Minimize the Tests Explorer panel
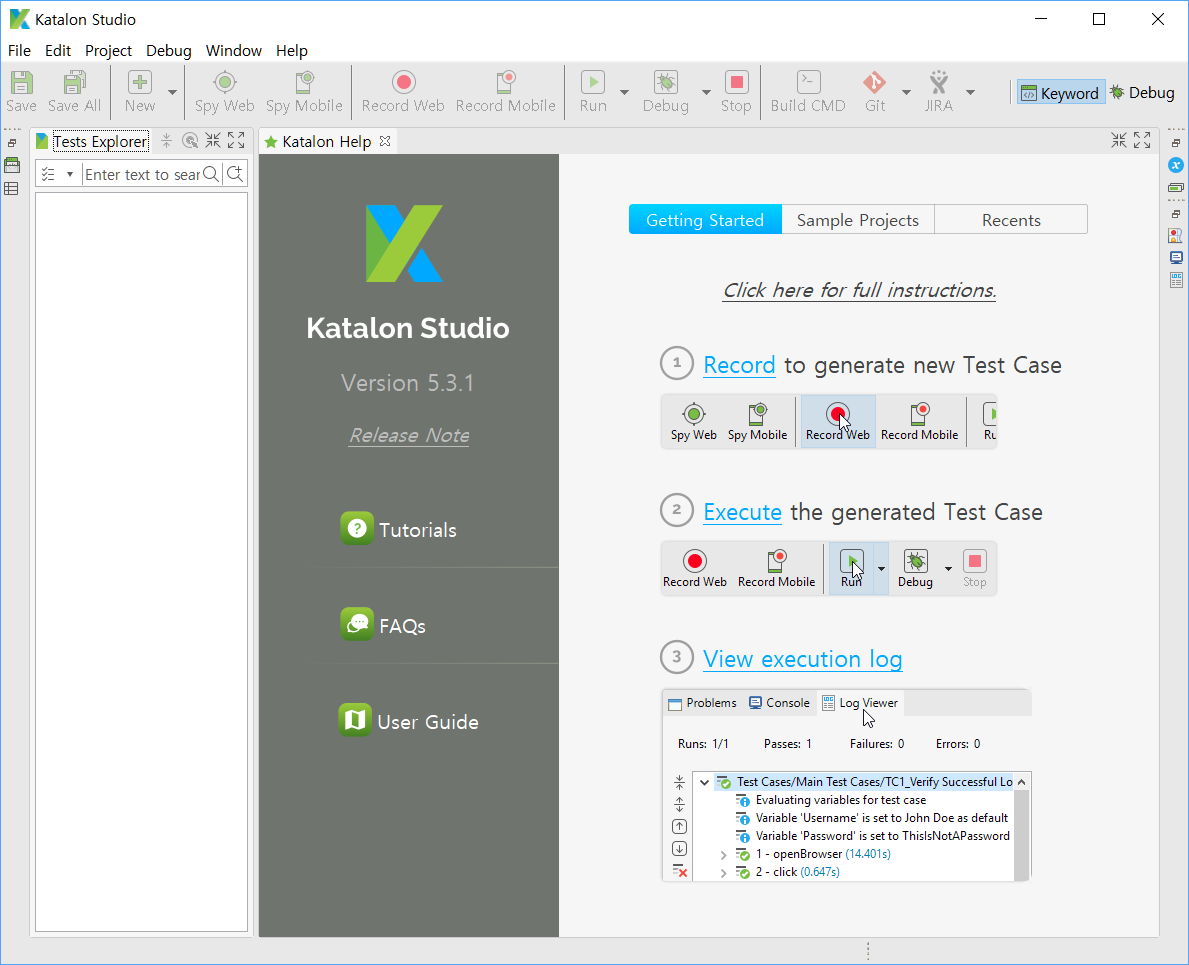 pyautogui.click(x=213, y=140)
